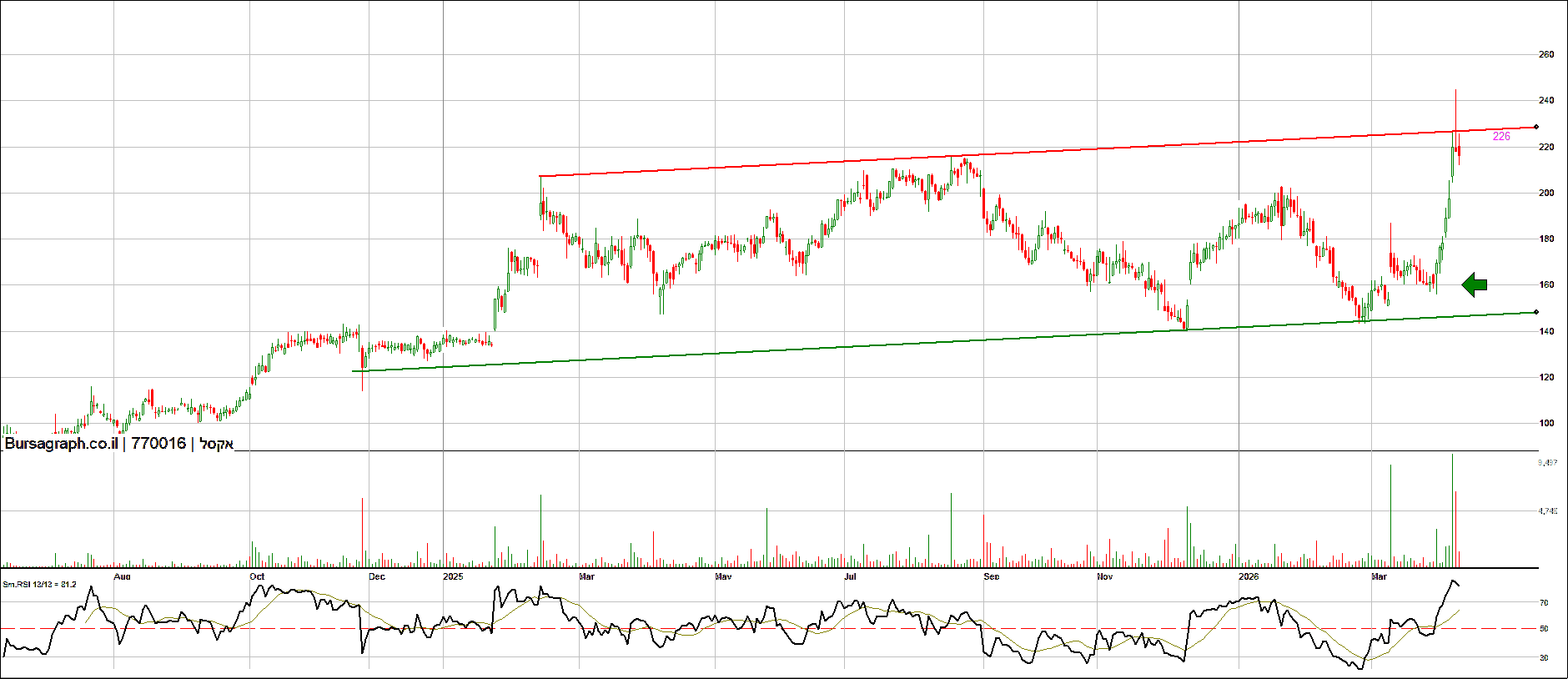Click the 30 level on the RSI axis
Viewport: 1568px width, 679px height.
[x=1544, y=658]
